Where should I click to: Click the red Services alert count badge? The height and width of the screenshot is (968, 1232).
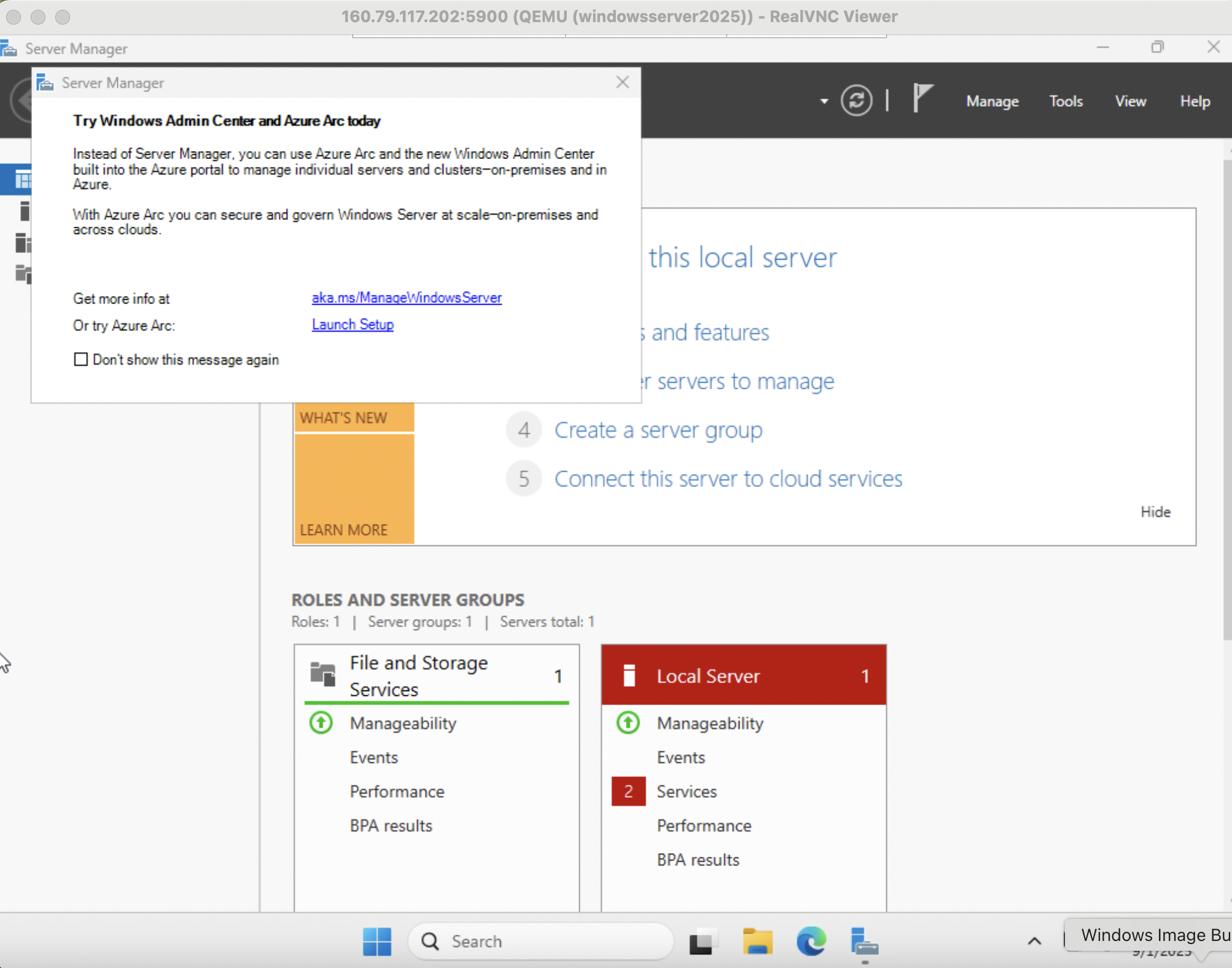point(628,791)
